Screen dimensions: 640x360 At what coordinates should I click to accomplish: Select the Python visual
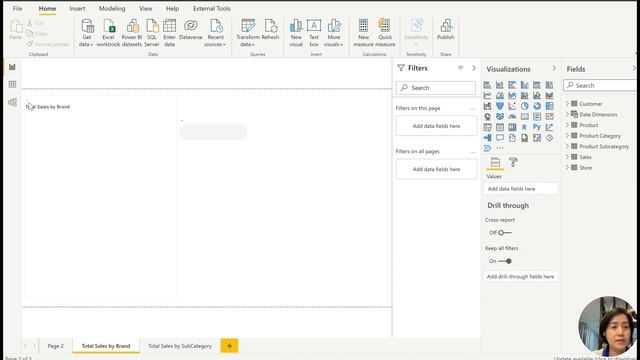537,127
